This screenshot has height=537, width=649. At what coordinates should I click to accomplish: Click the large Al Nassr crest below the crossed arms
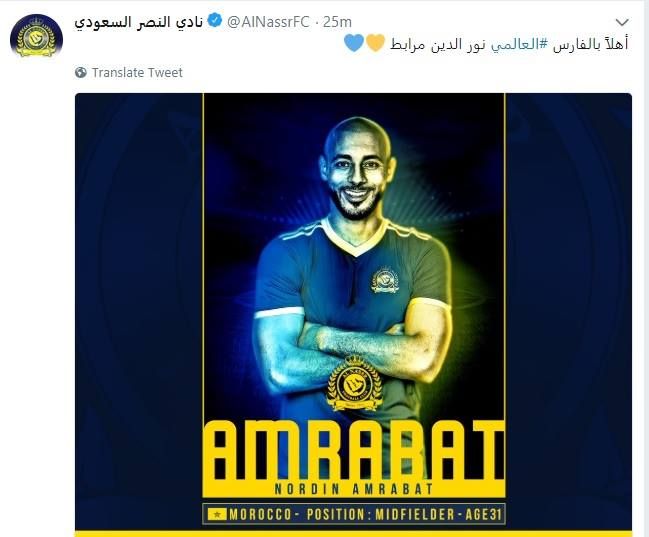(354, 384)
